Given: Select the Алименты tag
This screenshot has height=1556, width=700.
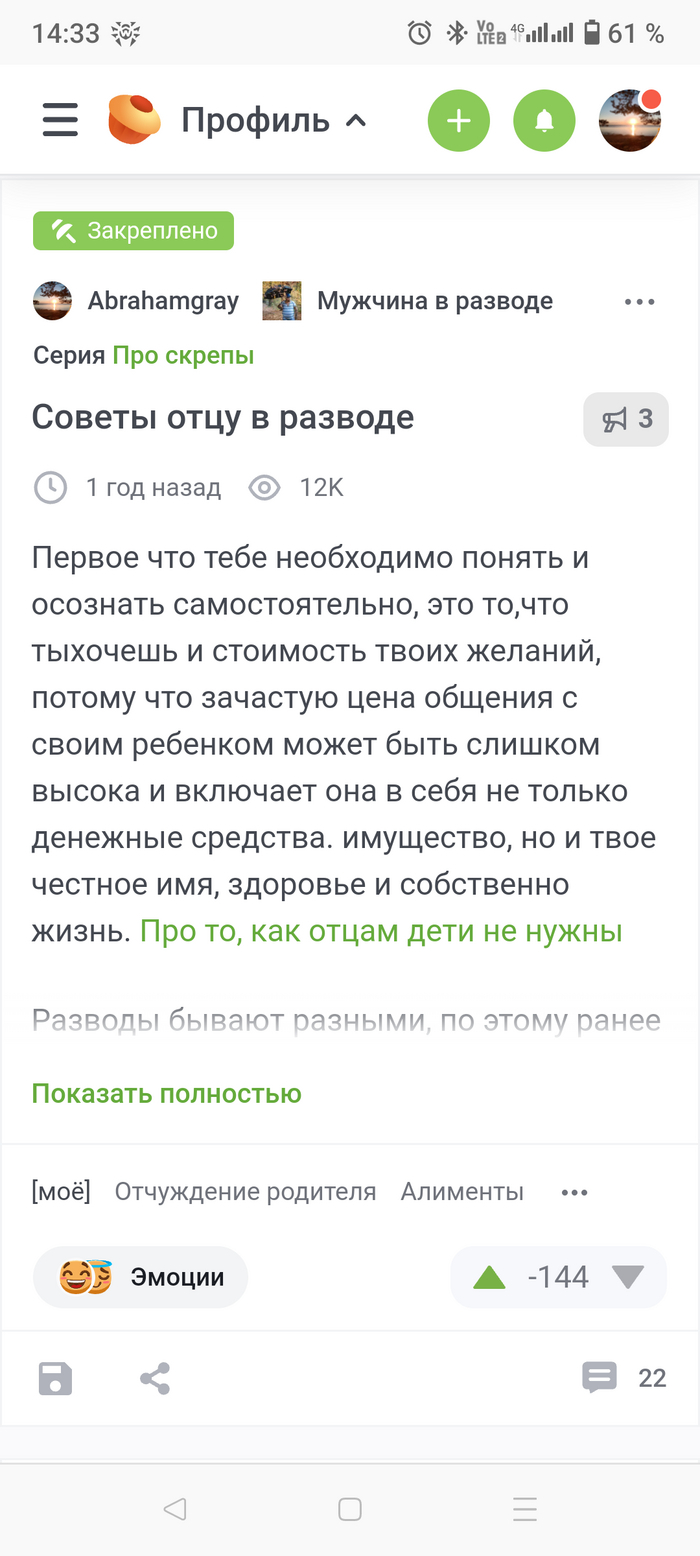Looking at the screenshot, I should tap(463, 1191).
